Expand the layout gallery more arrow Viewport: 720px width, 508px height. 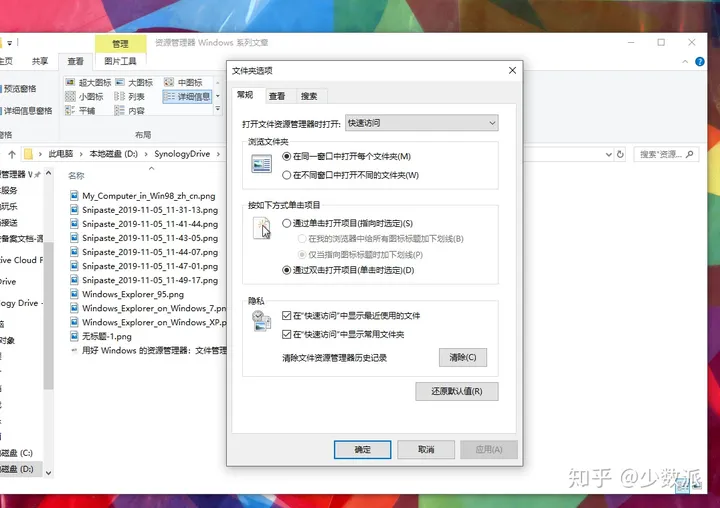point(218,109)
